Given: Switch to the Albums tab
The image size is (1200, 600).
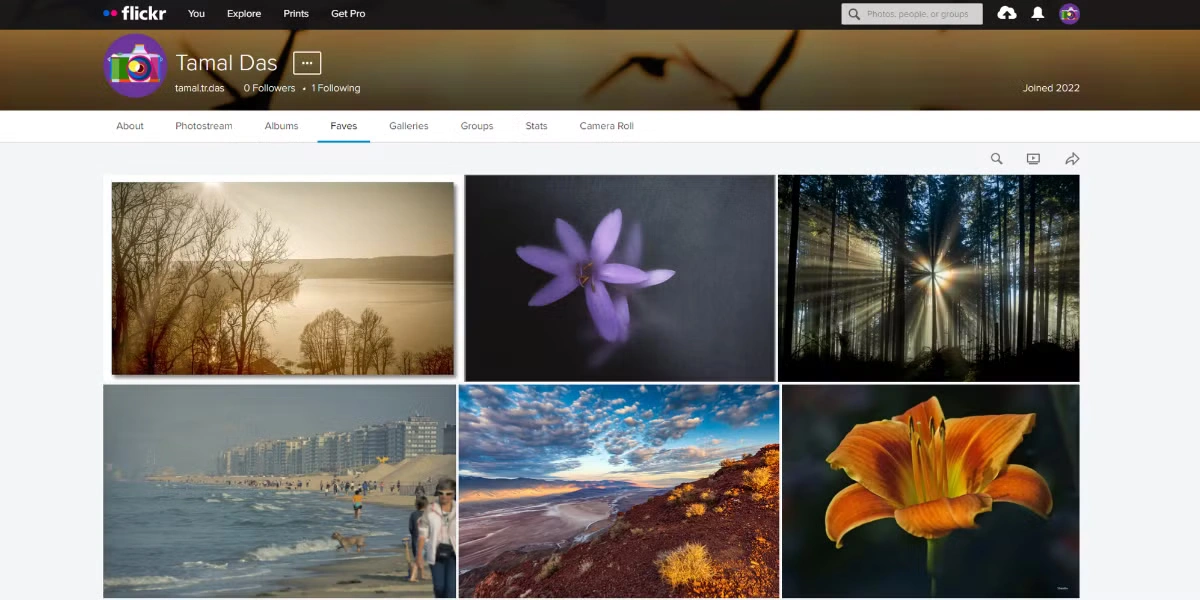Looking at the screenshot, I should tap(281, 126).
